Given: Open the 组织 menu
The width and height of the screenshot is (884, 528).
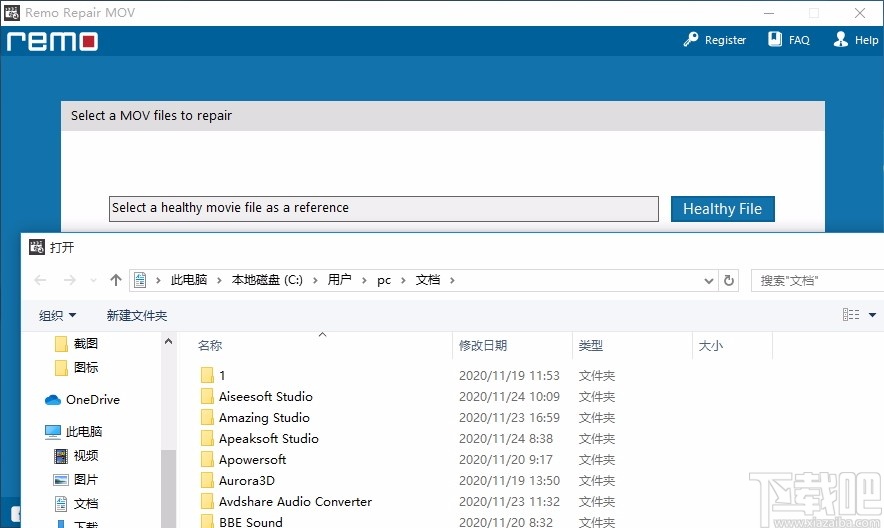Looking at the screenshot, I should coord(57,316).
